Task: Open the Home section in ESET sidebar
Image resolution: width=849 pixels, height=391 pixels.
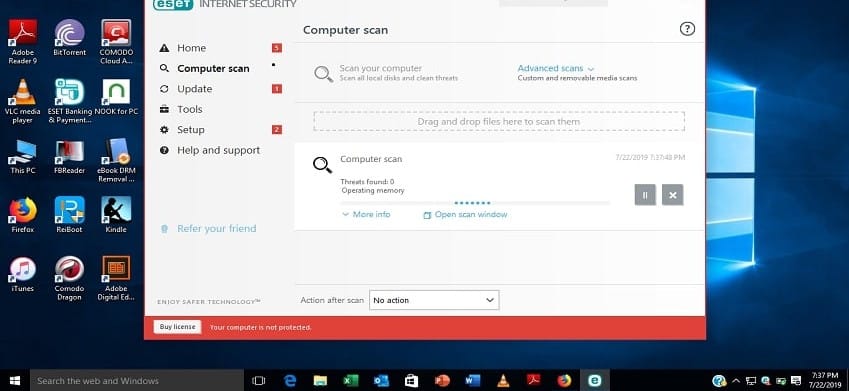Action: point(191,48)
